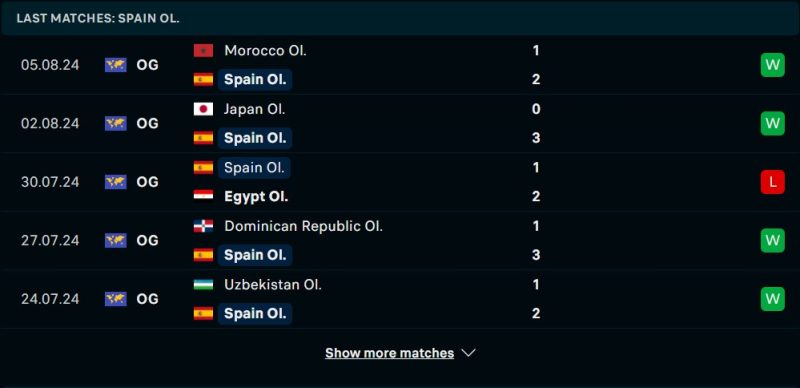The height and width of the screenshot is (388, 800).
Task: Click the red L result badge
Action: tap(772, 182)
